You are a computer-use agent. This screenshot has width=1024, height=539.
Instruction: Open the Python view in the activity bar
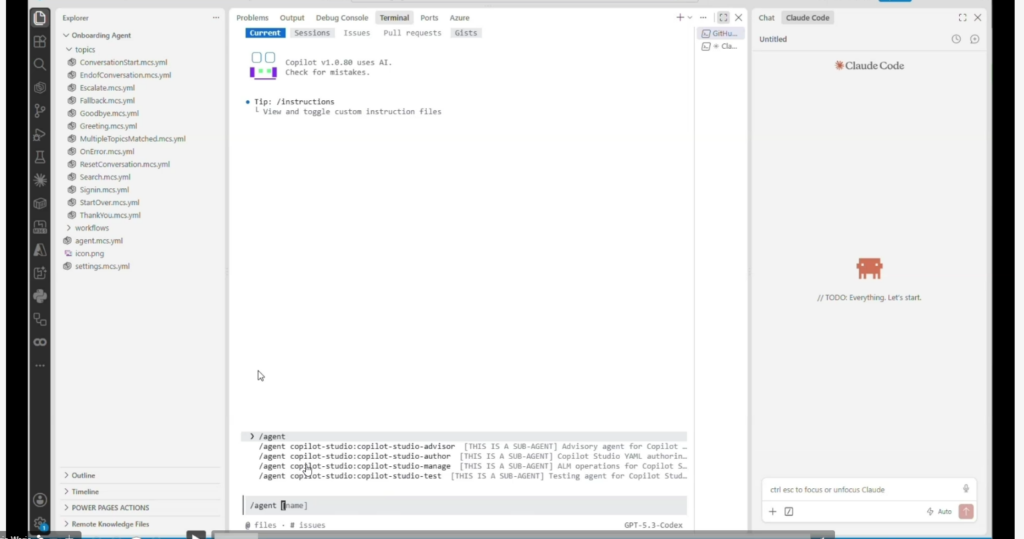40,296
